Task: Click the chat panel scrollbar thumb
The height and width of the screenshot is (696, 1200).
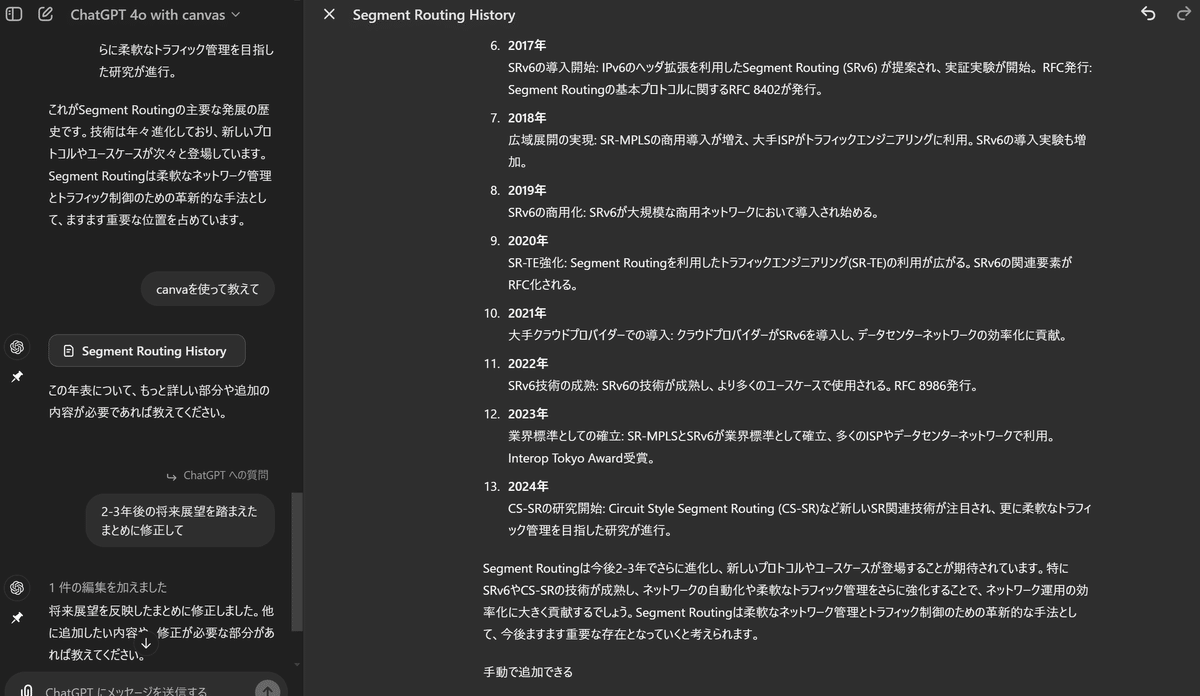Action: click(296, 562)
